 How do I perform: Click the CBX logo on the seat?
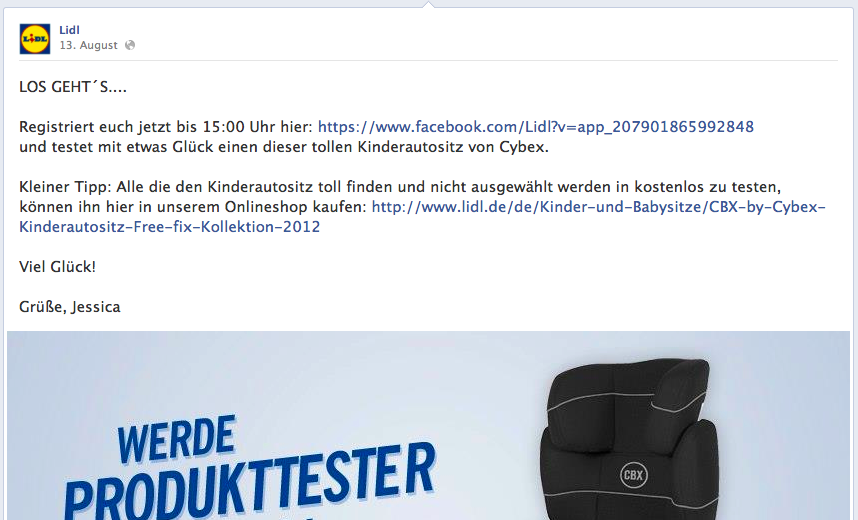[x=634, y=475]
